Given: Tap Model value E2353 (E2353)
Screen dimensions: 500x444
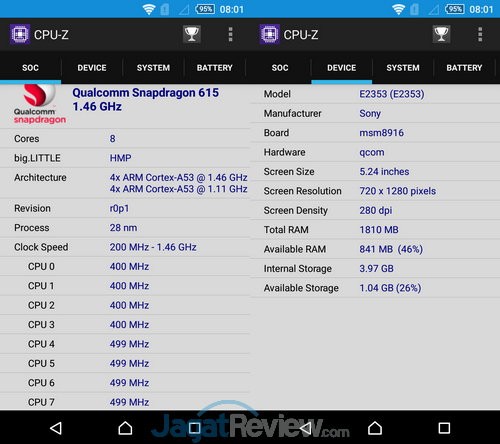Looking at the screenshot, I should [x=392, y=94].
